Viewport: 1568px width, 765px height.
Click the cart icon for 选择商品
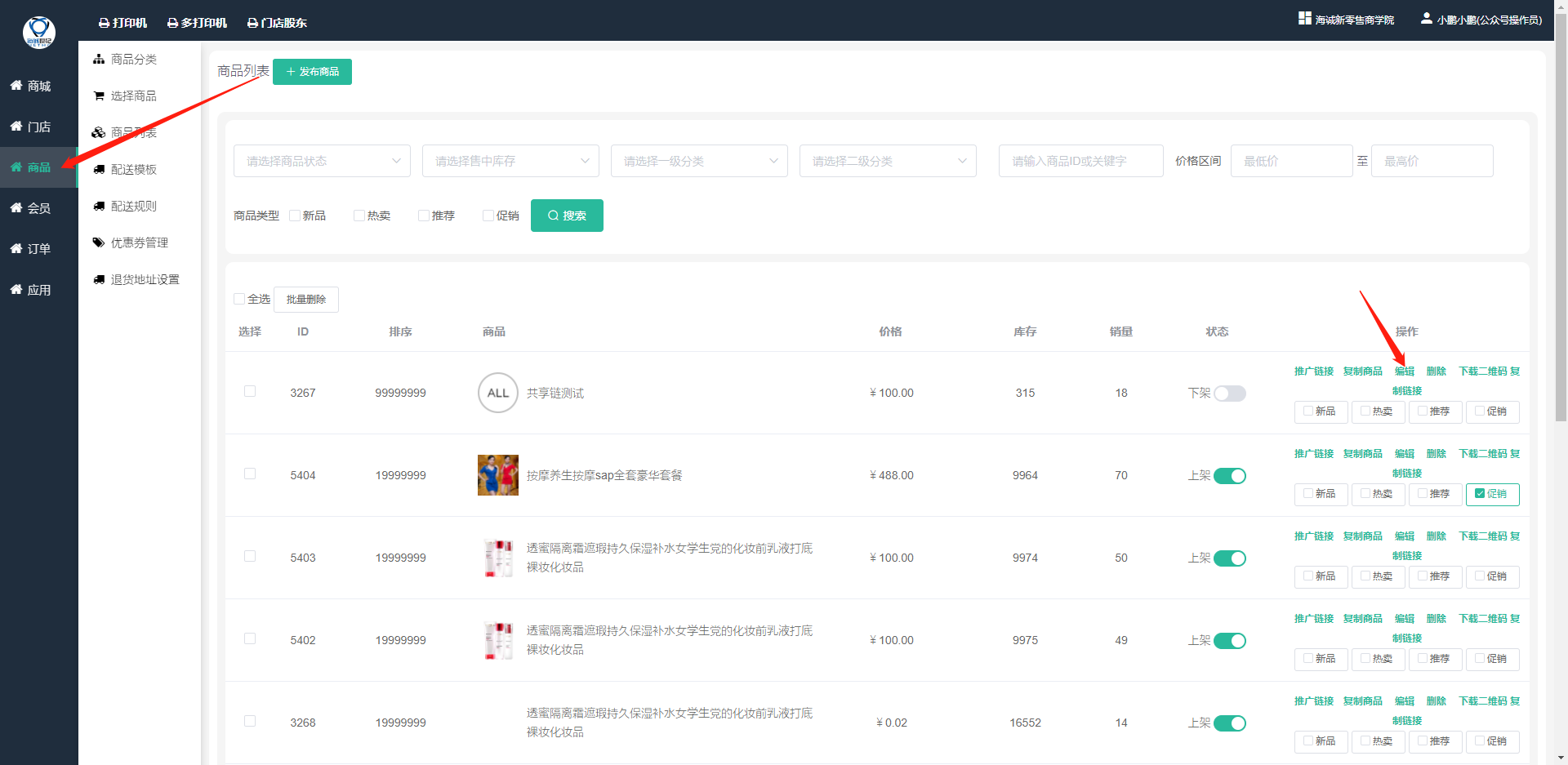point(99,96)
